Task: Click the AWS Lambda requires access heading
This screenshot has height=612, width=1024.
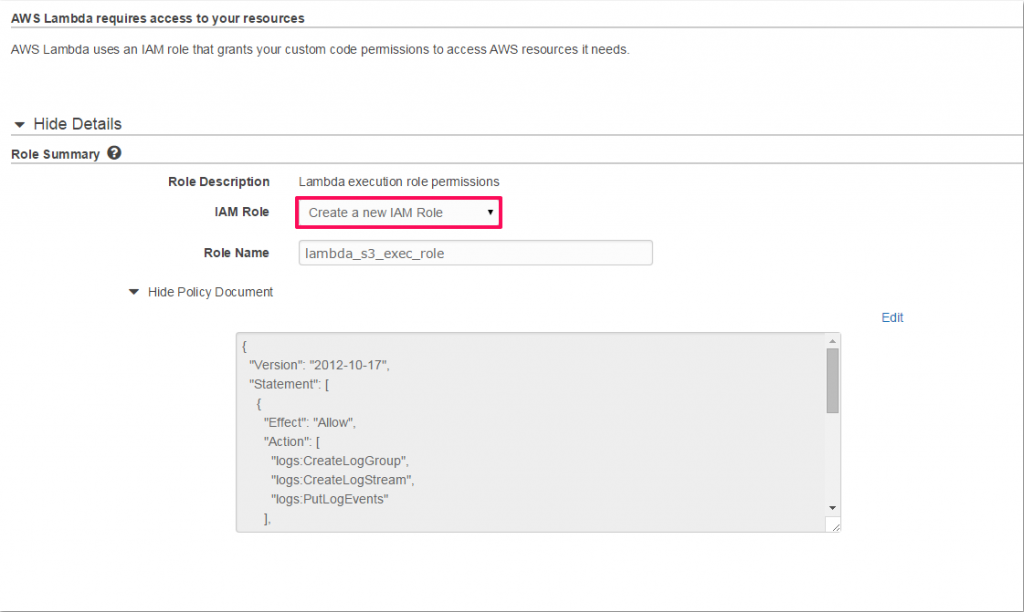Action: point(158,18)
